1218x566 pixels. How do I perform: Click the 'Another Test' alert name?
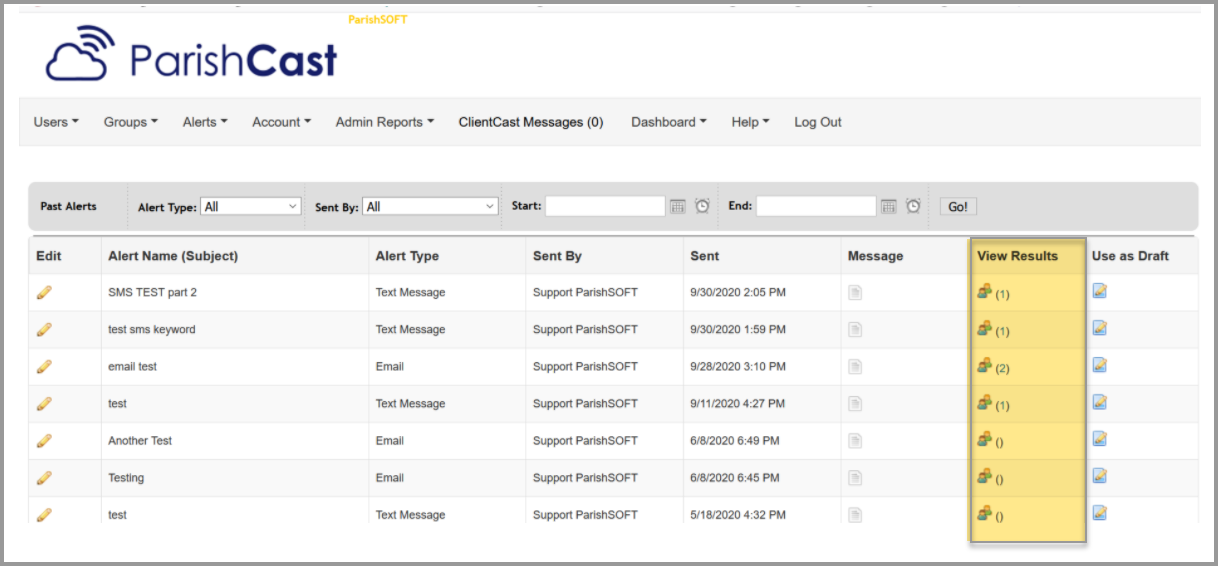tap(140, 440)
